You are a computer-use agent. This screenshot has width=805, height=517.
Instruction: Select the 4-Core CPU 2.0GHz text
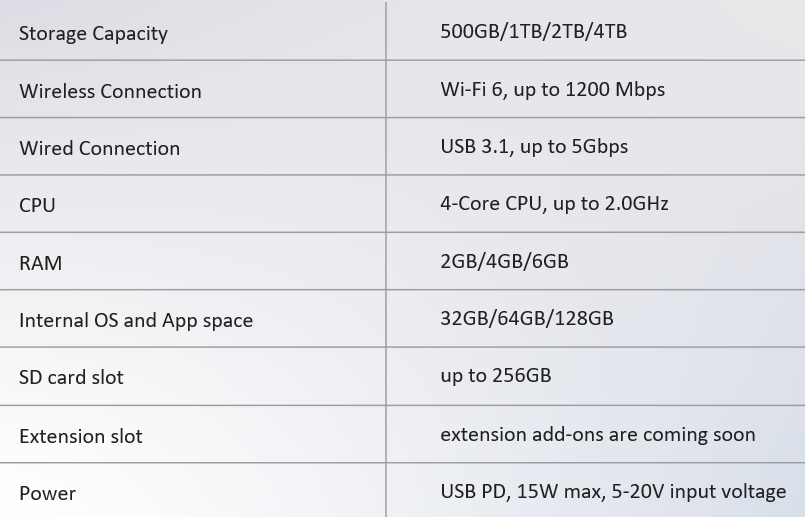point(554,203)
